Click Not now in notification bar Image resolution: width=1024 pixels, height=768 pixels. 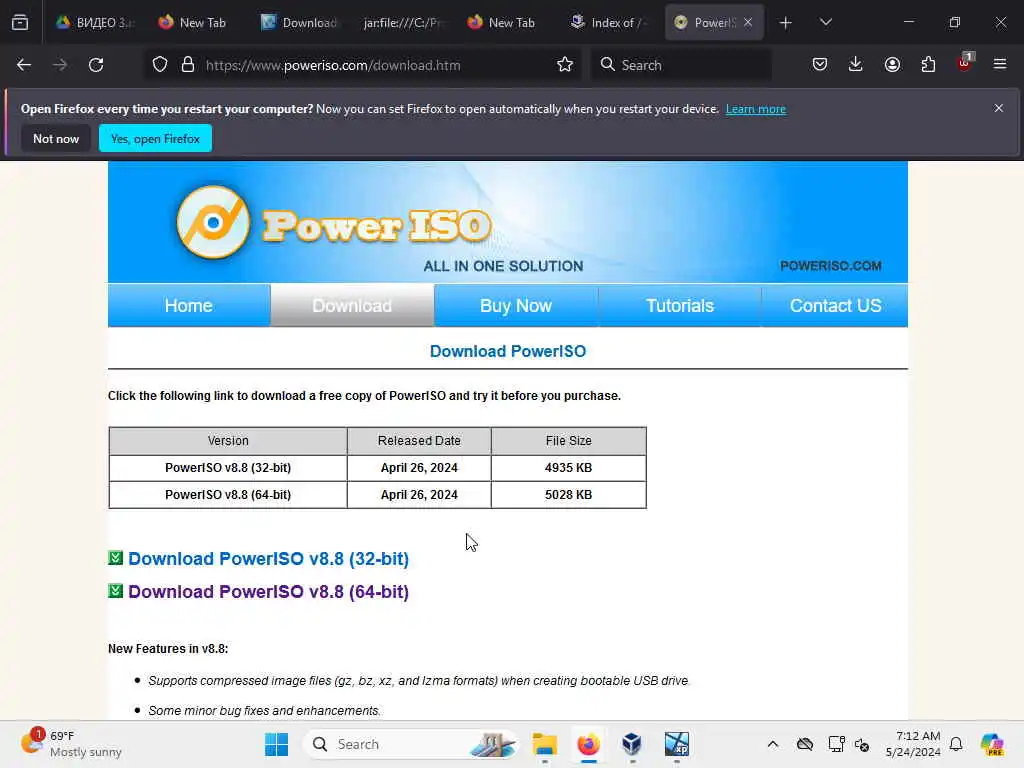(x=56, y=138)
